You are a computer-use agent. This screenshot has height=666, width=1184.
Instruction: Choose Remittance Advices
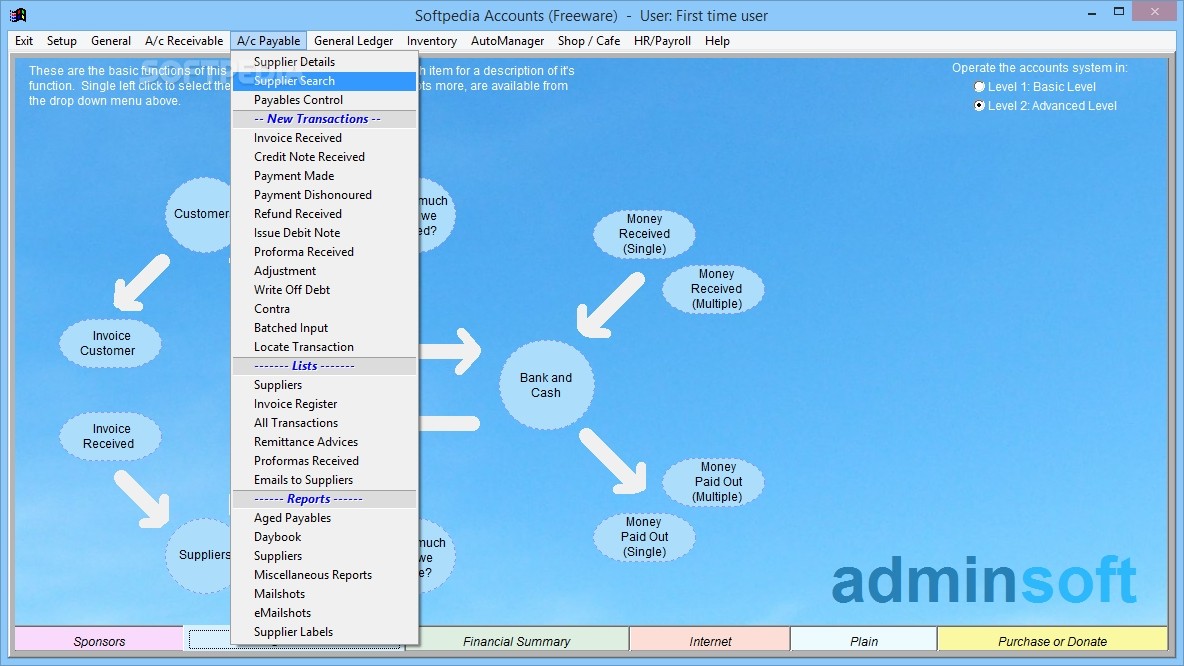pos(325,442)
